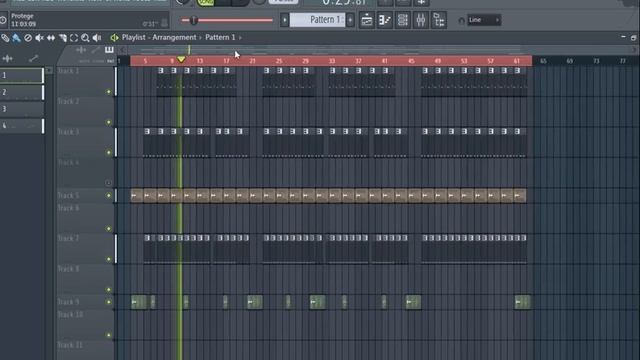Mute Track 1 via its green LED

tap(109, 92)
